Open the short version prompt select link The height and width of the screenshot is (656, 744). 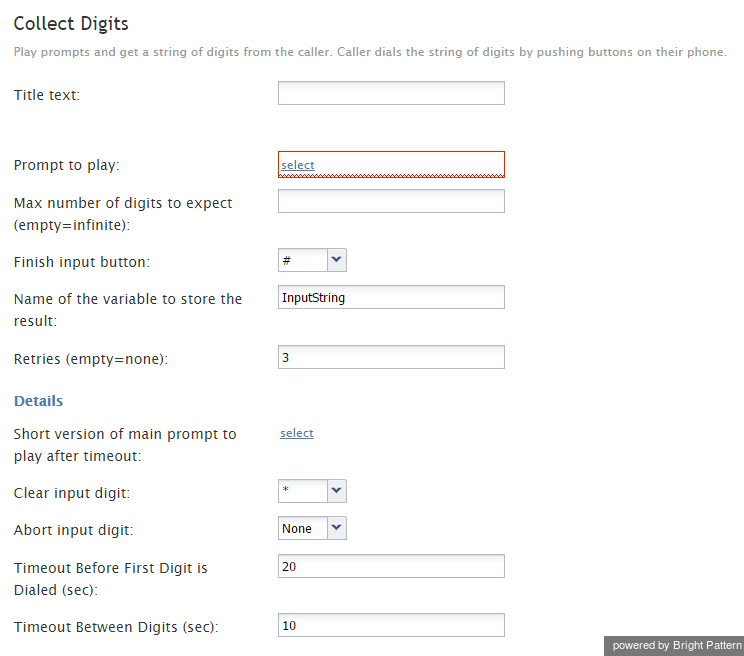click(297, 433)
